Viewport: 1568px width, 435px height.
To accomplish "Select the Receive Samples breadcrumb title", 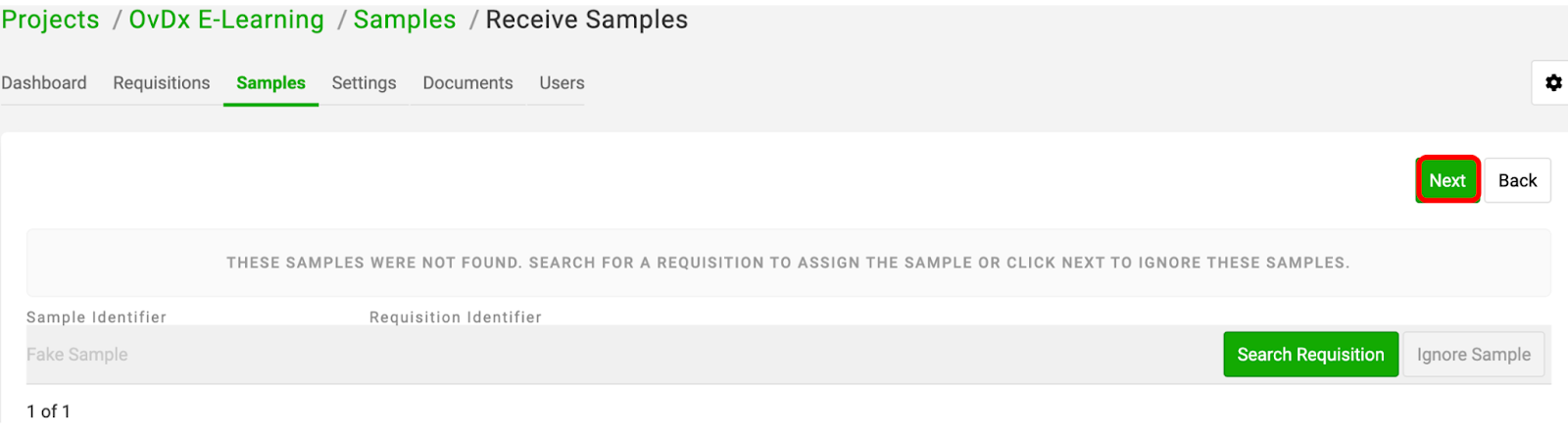I will click(x=587, y=20).
